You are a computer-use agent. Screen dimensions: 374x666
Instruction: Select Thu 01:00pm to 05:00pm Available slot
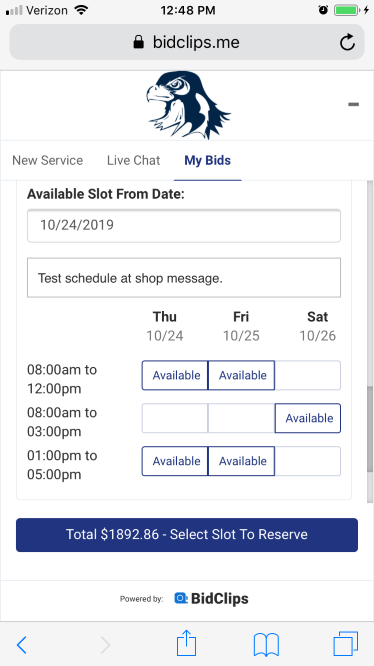tap(175, 461)
